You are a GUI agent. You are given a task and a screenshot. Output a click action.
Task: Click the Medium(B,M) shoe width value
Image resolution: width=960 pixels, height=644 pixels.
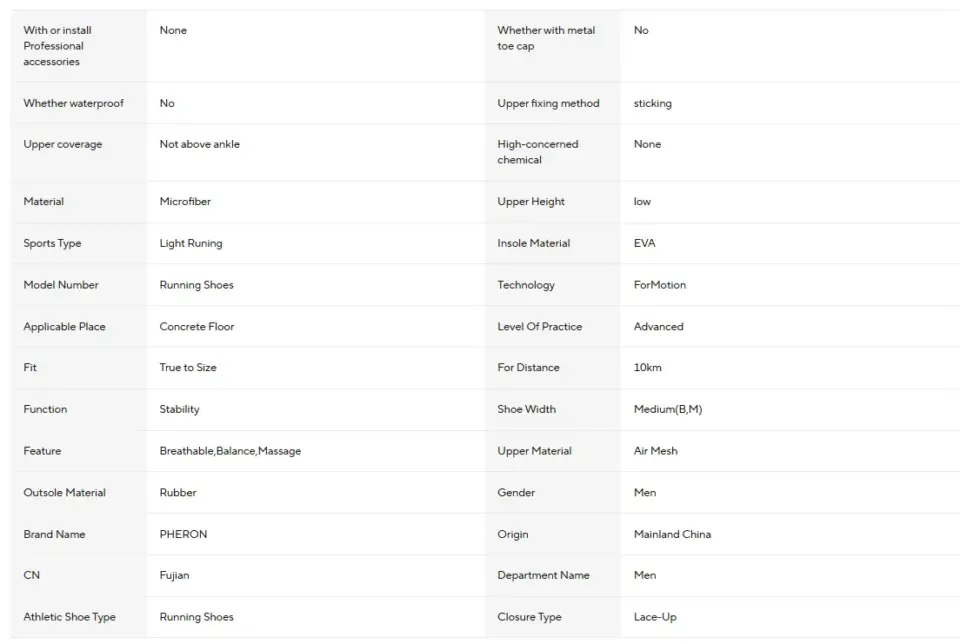(668, 409)
